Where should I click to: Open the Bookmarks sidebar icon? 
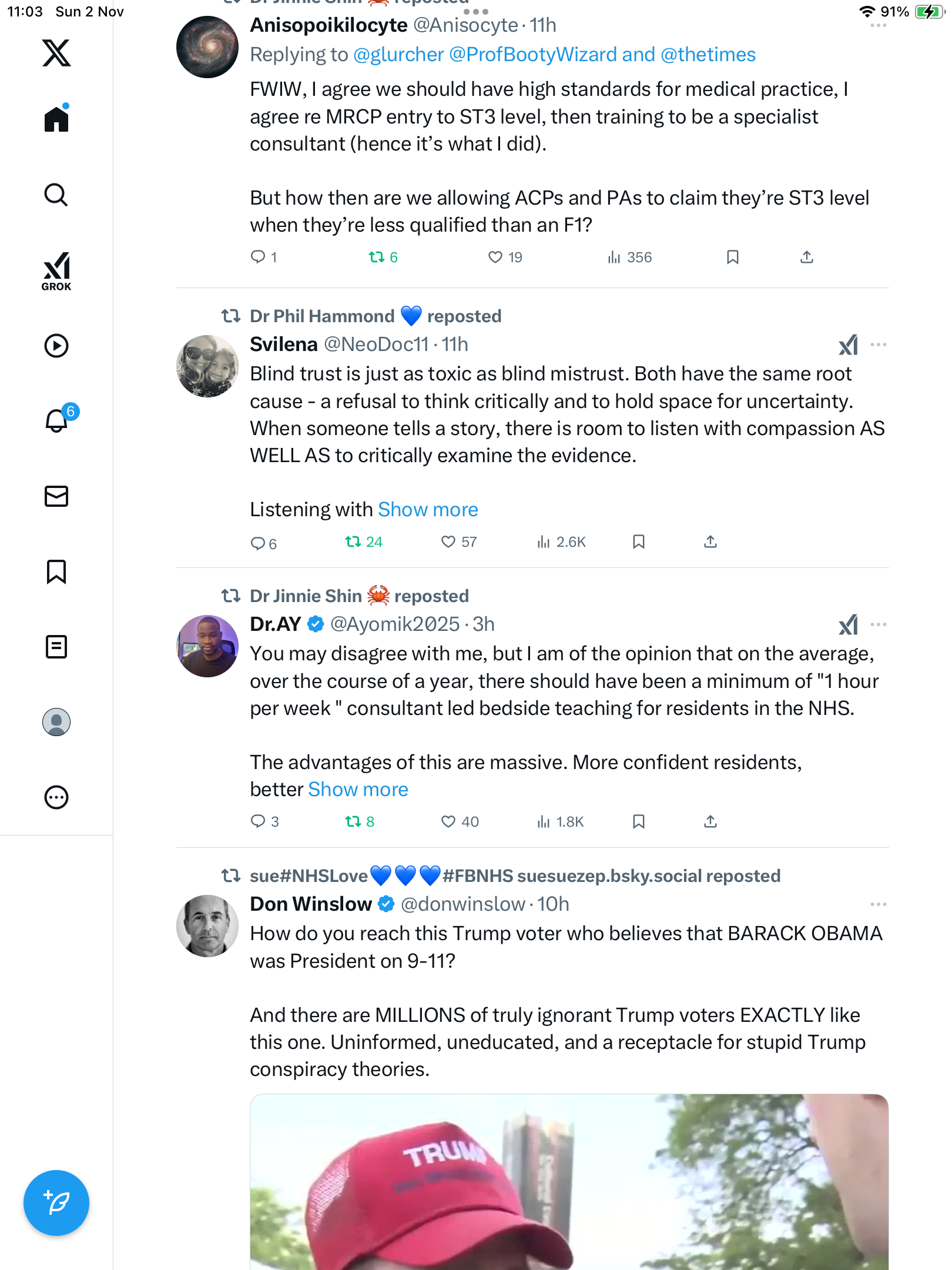click(56, 571)
